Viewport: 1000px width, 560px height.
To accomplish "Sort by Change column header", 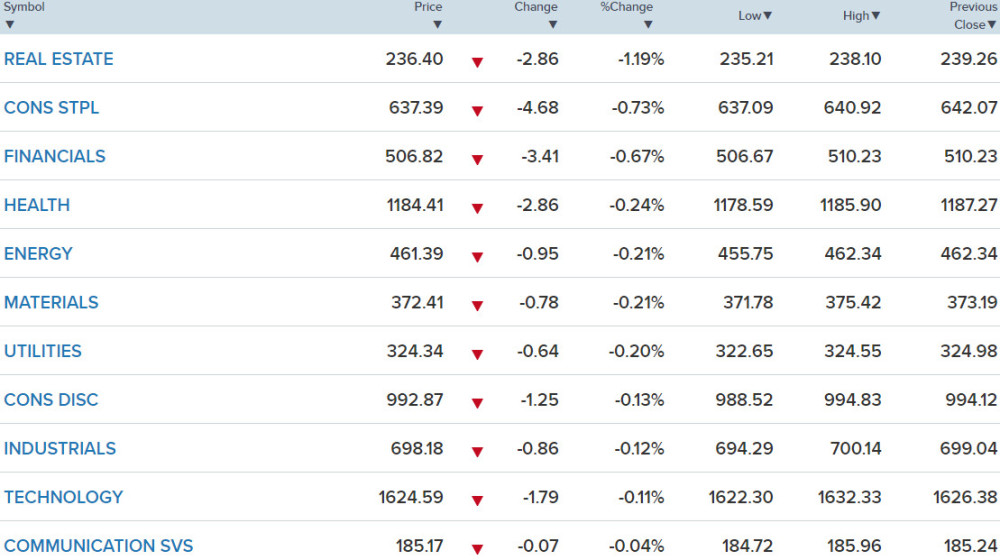I will coord(536,7).
